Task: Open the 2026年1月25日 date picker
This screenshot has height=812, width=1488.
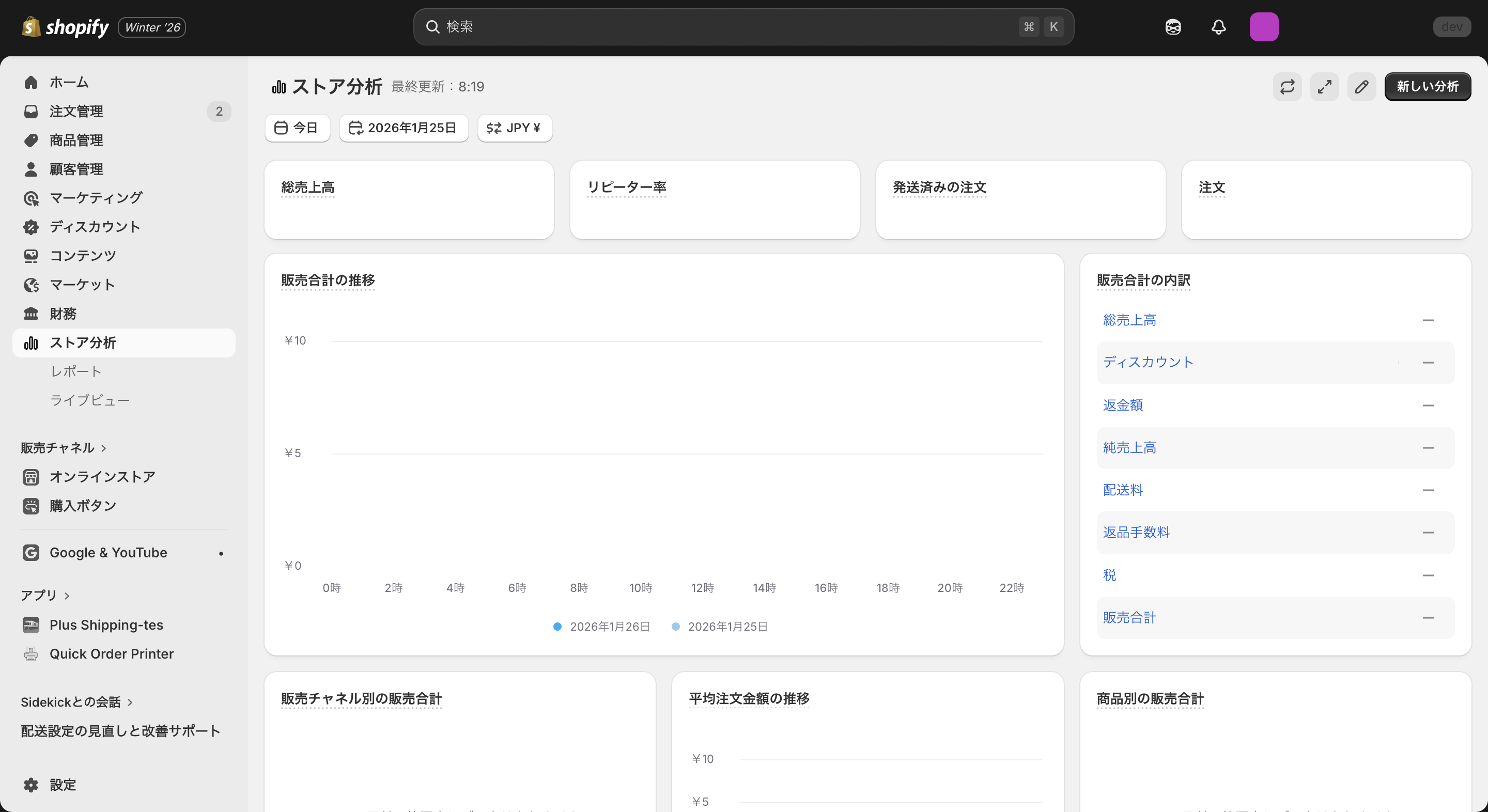Action: tap(403, 128)
